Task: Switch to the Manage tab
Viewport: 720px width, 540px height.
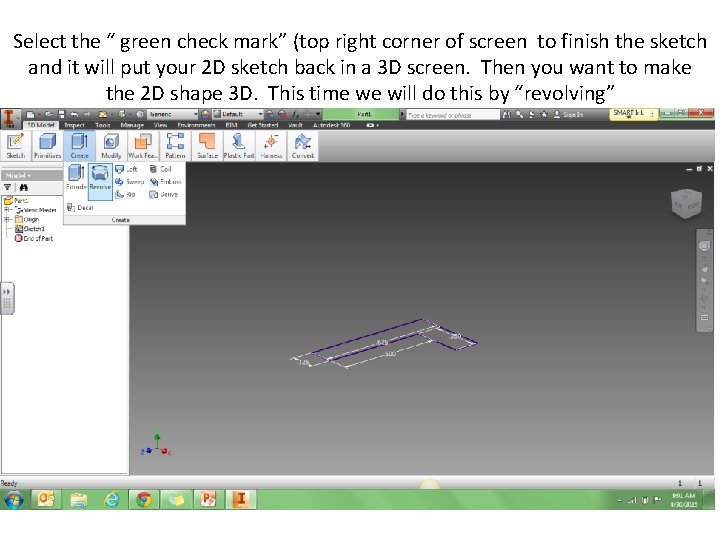Action: tap(132, 125)
